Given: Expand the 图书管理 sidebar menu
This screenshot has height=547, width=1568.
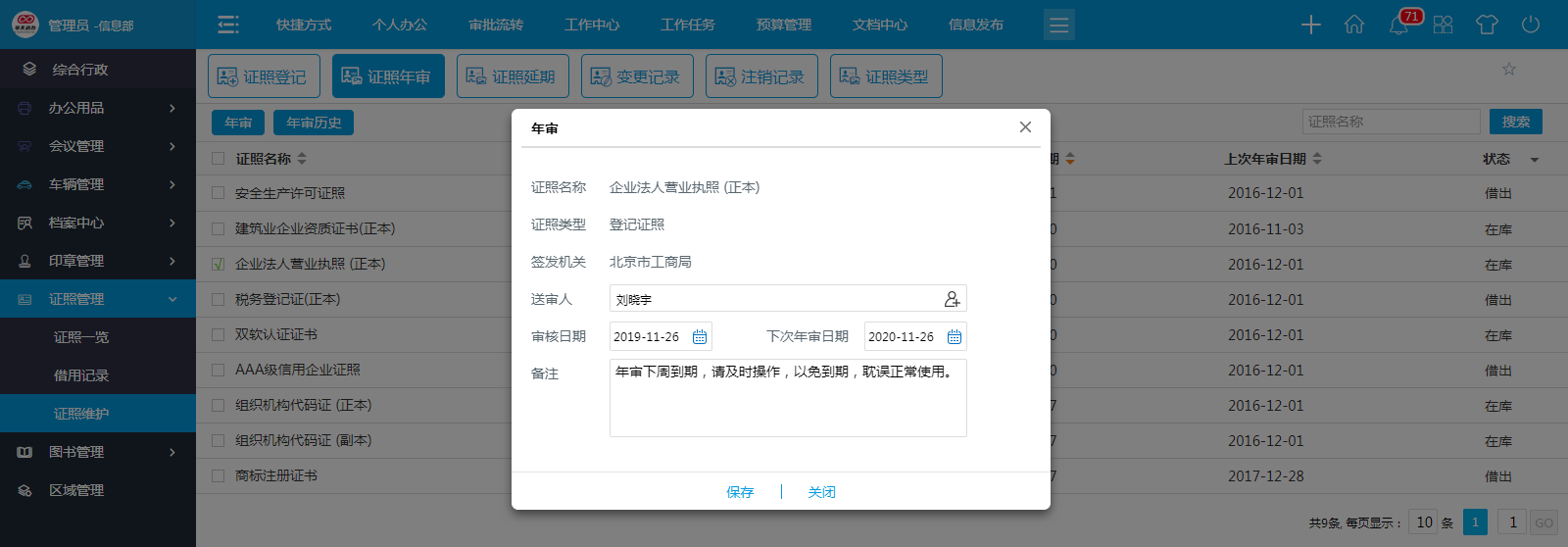Looking at the screenshot, I should (172, 452).
